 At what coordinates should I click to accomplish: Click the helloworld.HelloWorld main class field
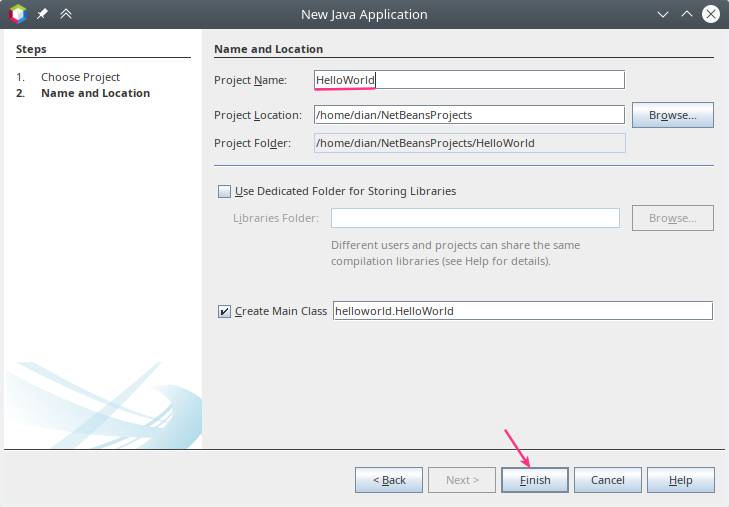click(x=522, y=311)
